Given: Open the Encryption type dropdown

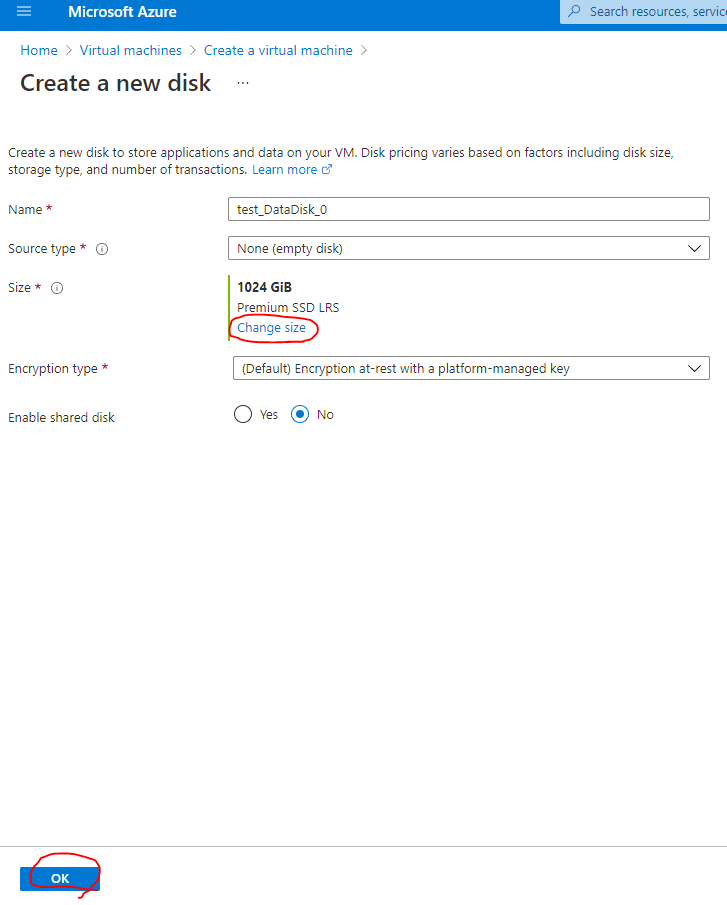Looking at the screenshot, I should [471, 368].
